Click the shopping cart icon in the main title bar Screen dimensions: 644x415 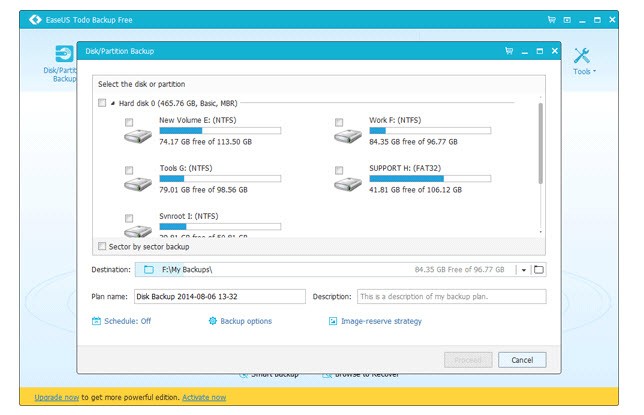(552, 19)
